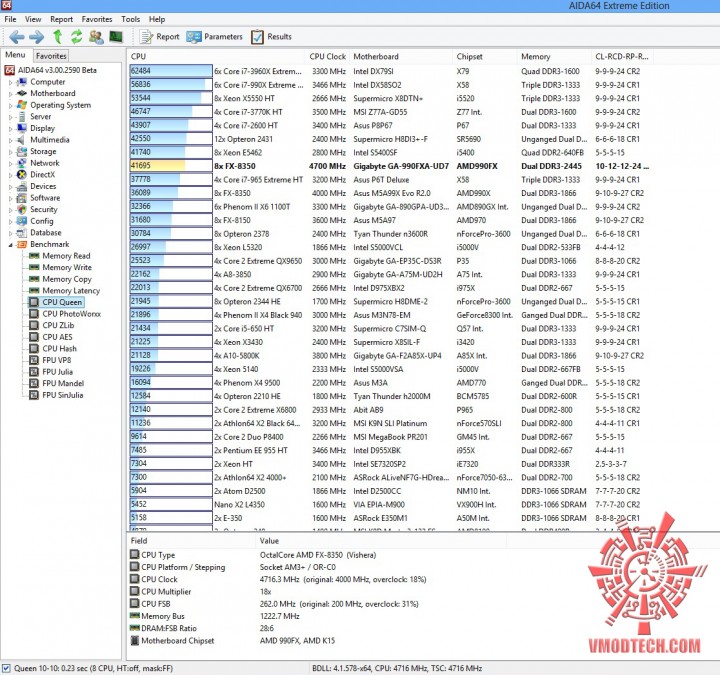The image size is (720, 675).
Task: Click the green Refresh icon
Action: click(77, 37)
